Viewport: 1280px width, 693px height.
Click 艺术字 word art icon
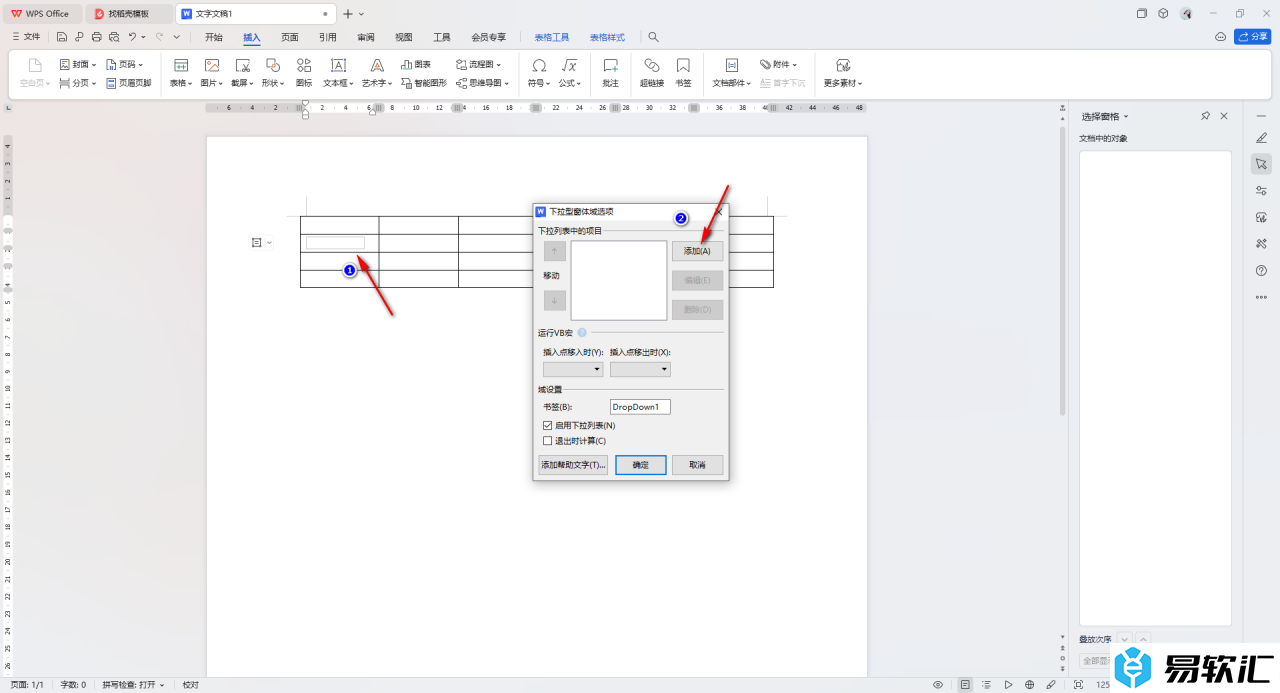coord(377,65)
